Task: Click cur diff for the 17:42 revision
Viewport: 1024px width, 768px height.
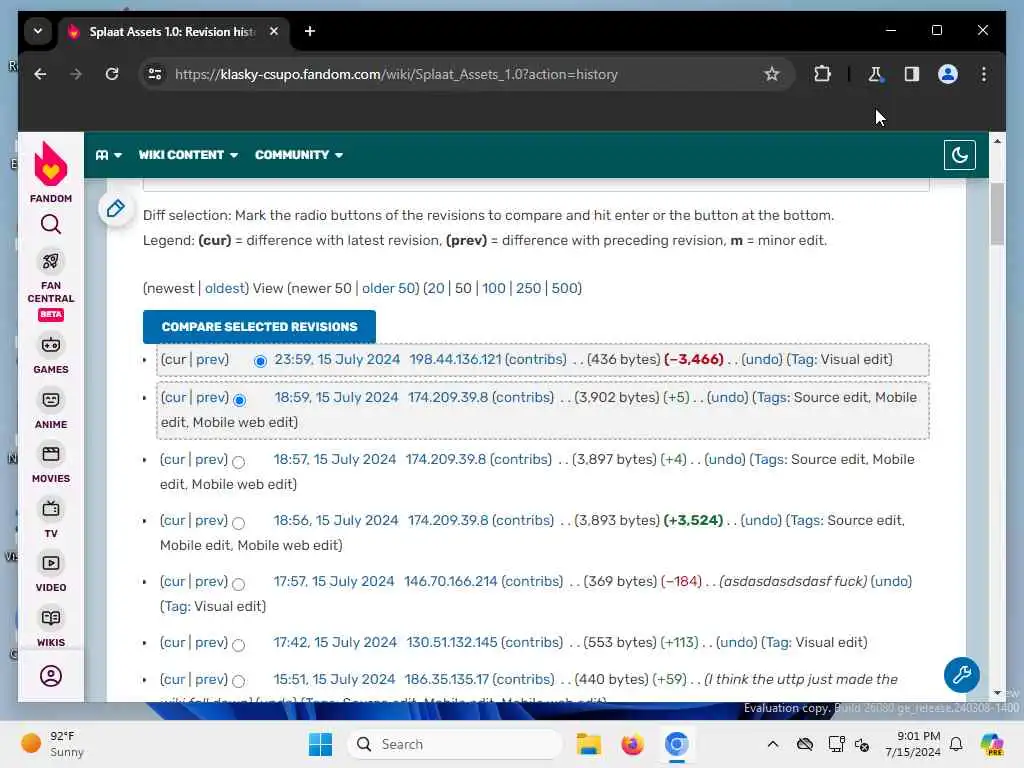Action: pos(174,643)
